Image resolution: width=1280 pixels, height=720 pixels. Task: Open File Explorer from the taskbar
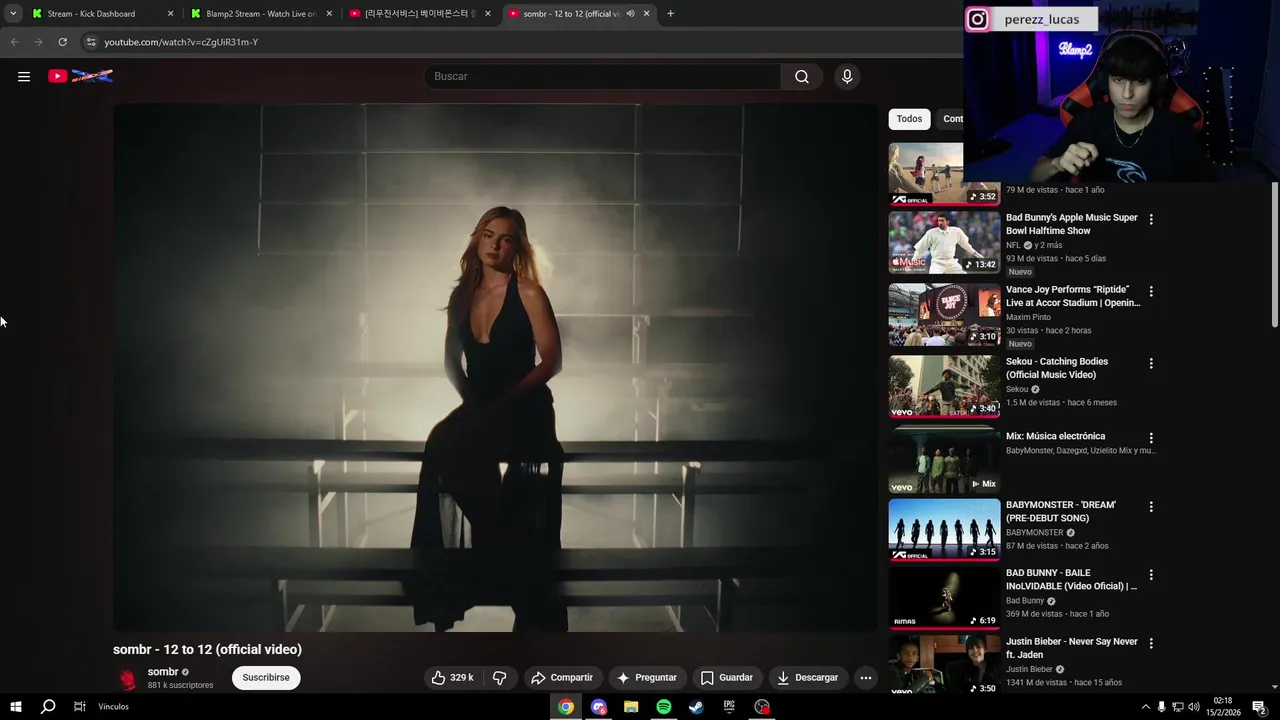631,707
